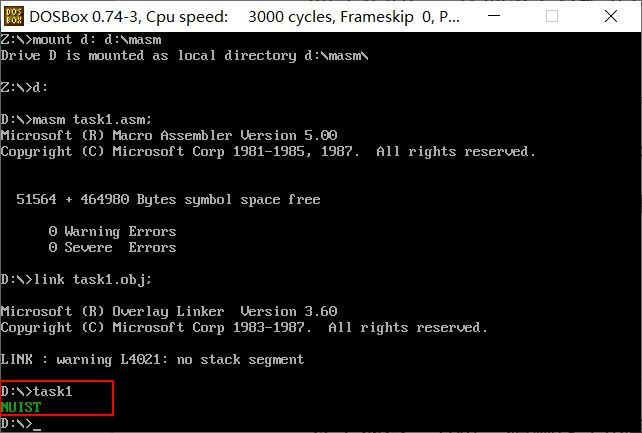Image resolution: width=642 pixels, height=433 pixels.
Task: Maximize the DOSBox window
Action: pyautogui.click(x=552, y=16)
